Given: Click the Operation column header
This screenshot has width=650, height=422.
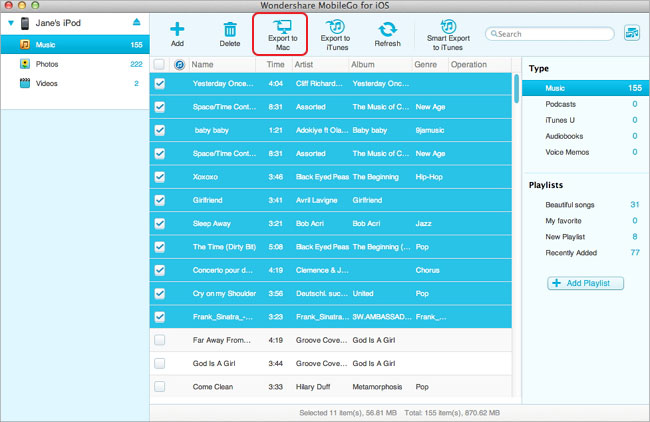Looking at the screenshot, I should pos(480,65).
